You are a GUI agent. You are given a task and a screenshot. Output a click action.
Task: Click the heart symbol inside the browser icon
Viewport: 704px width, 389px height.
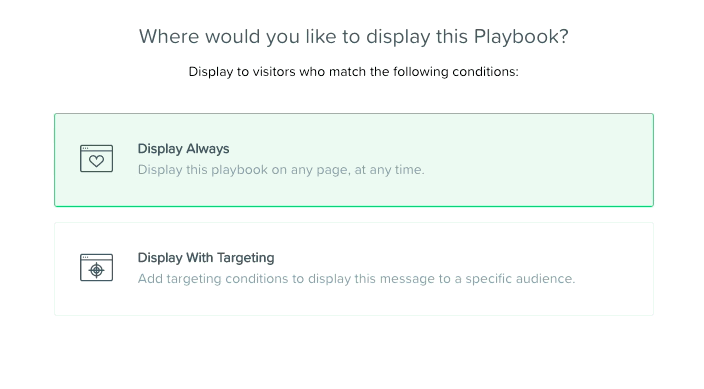tap(97, 161)
